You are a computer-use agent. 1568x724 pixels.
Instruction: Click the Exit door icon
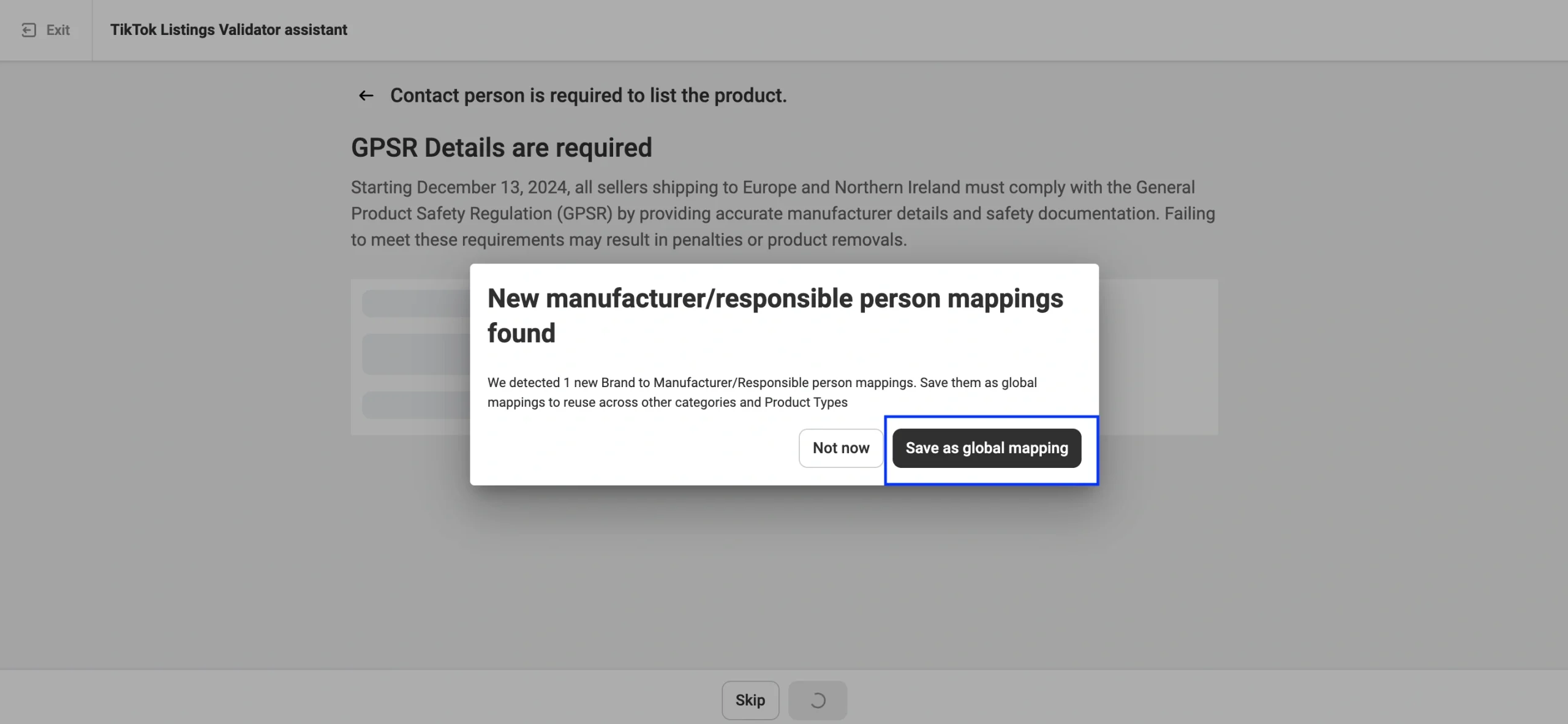[29, 30]
